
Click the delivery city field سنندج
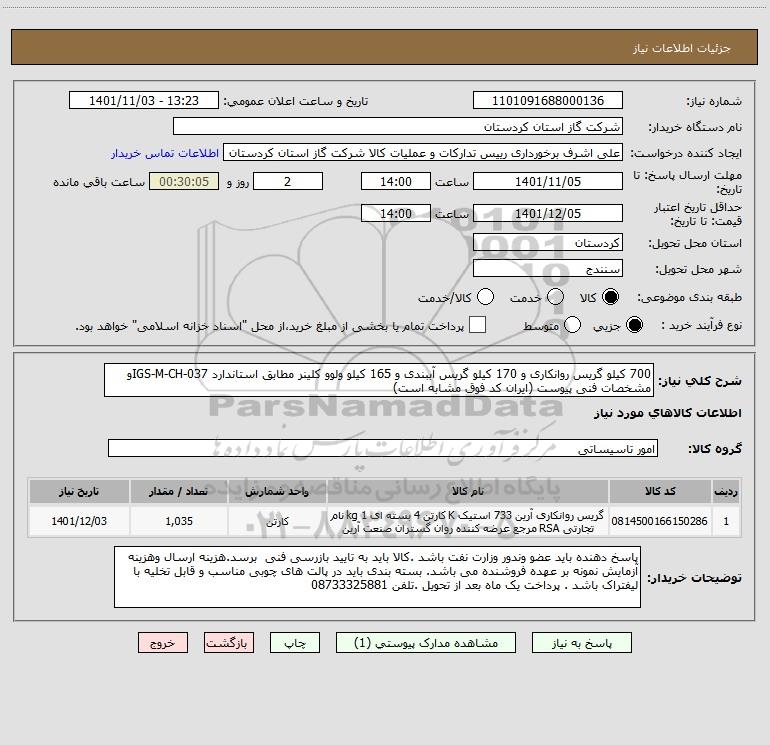pos(548,269)
